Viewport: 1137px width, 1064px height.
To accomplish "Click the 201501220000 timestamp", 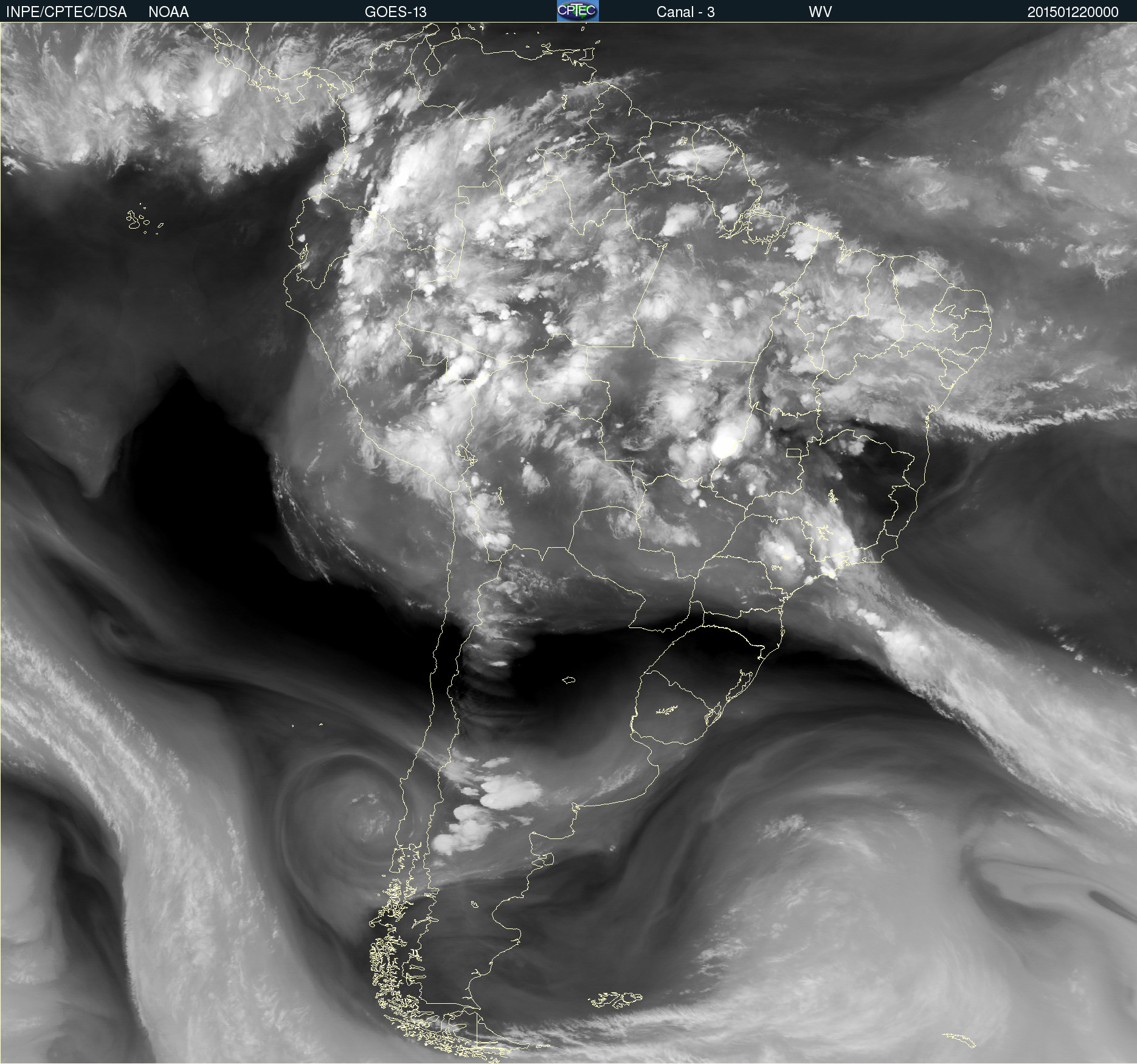I will point(1073,12).
